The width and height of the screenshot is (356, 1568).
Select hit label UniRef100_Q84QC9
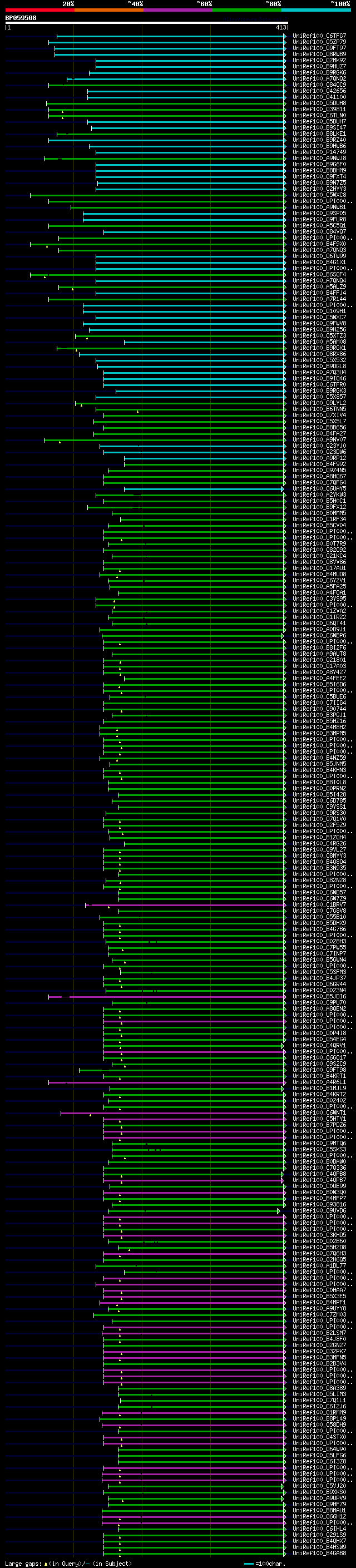319,85
